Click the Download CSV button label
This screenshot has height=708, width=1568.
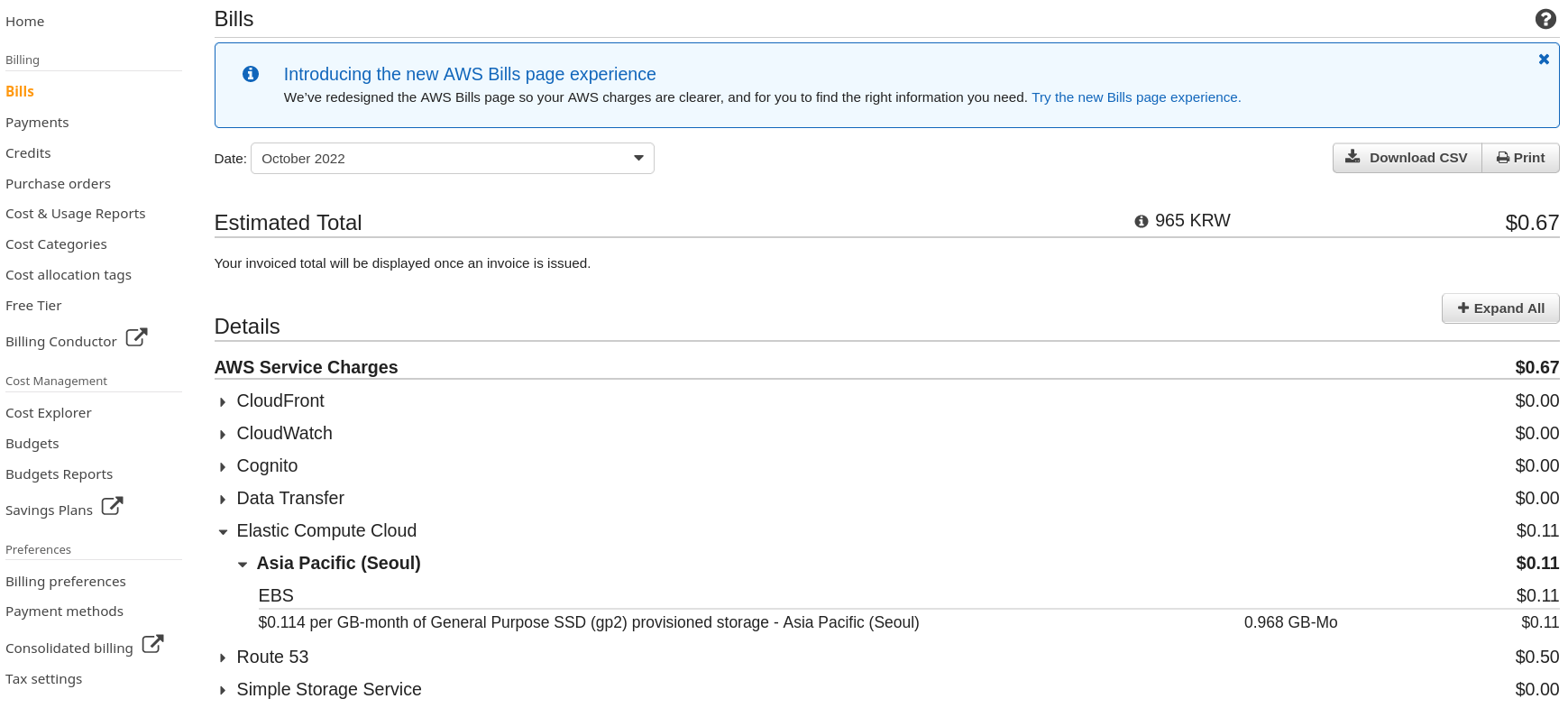[1418, 158]
